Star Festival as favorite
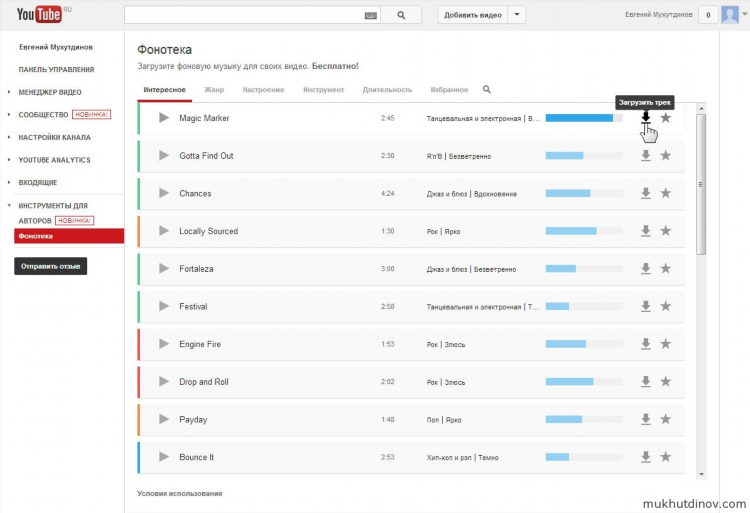 click(x=666, y=306)
